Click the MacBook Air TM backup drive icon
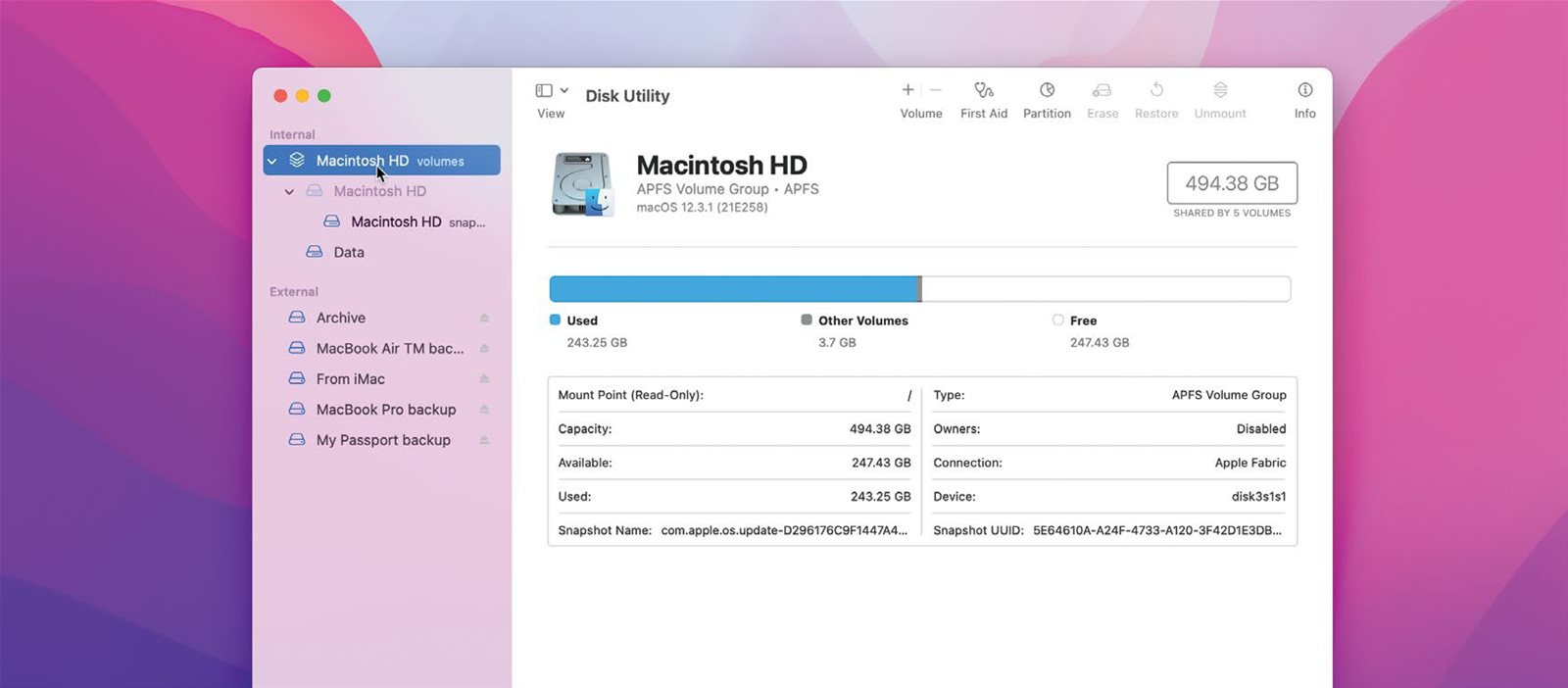 click(x=297, y=348)
